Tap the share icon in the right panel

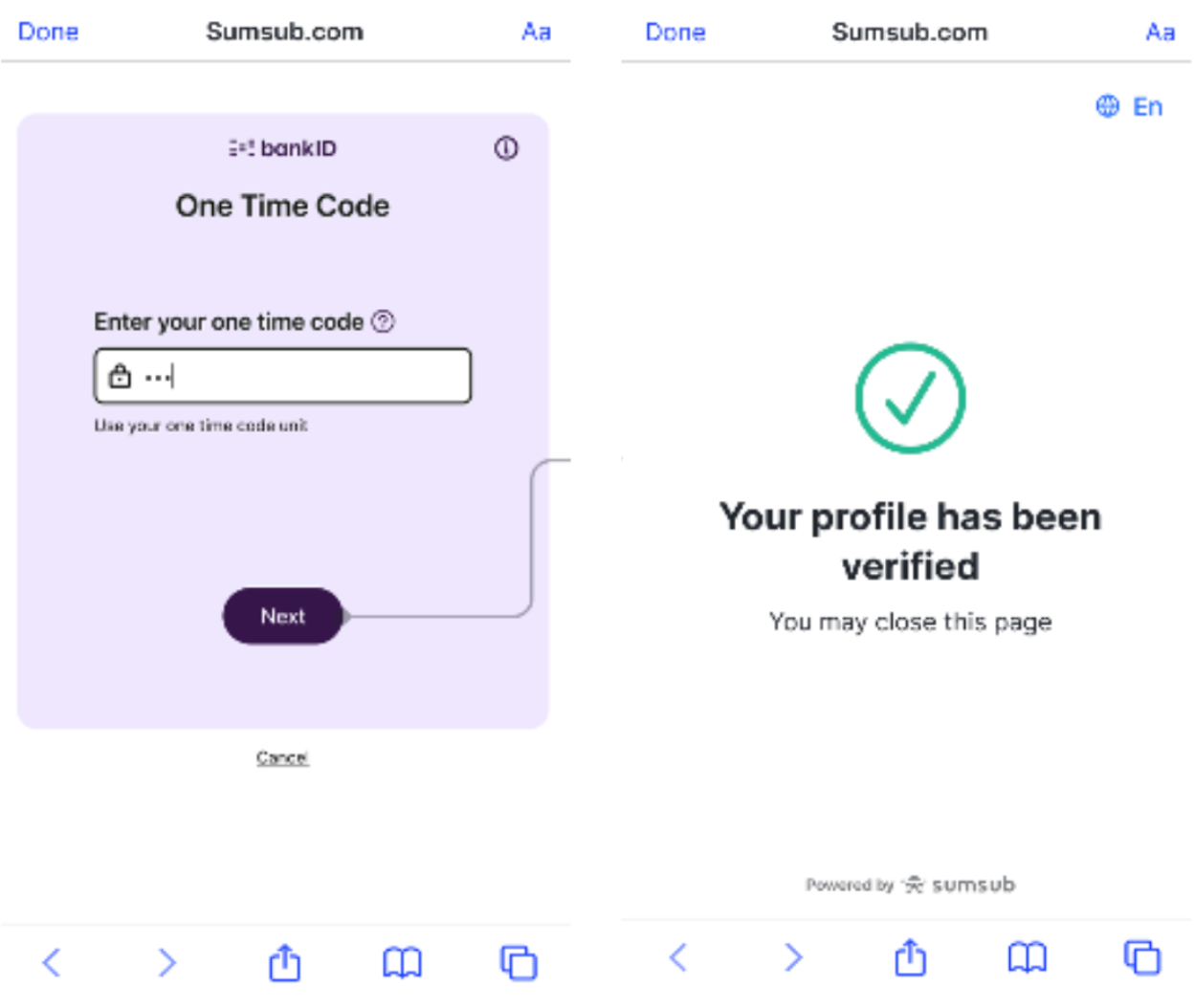910,956
